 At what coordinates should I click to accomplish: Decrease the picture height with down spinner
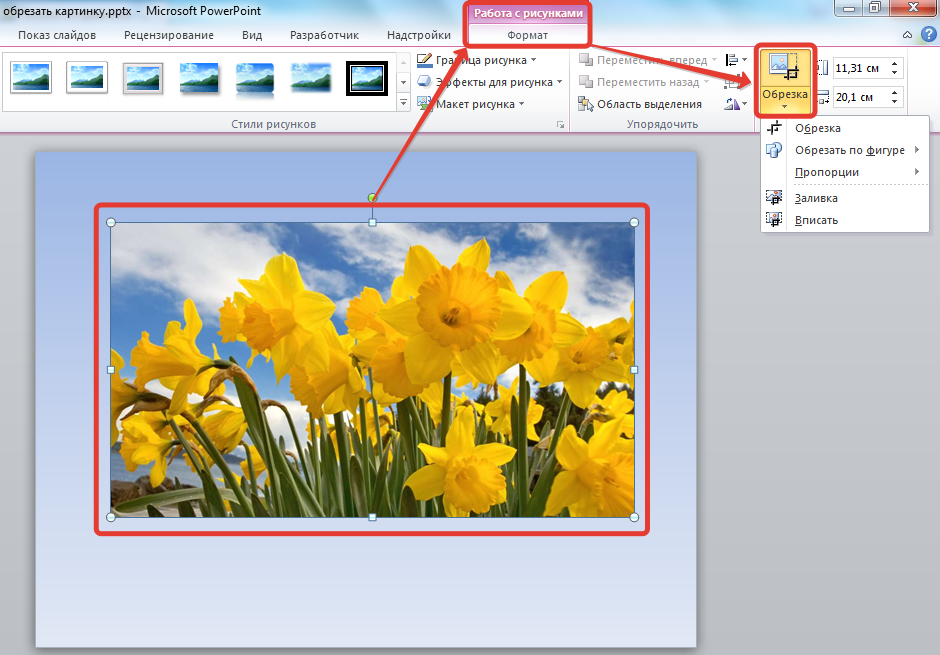[894, 73]
